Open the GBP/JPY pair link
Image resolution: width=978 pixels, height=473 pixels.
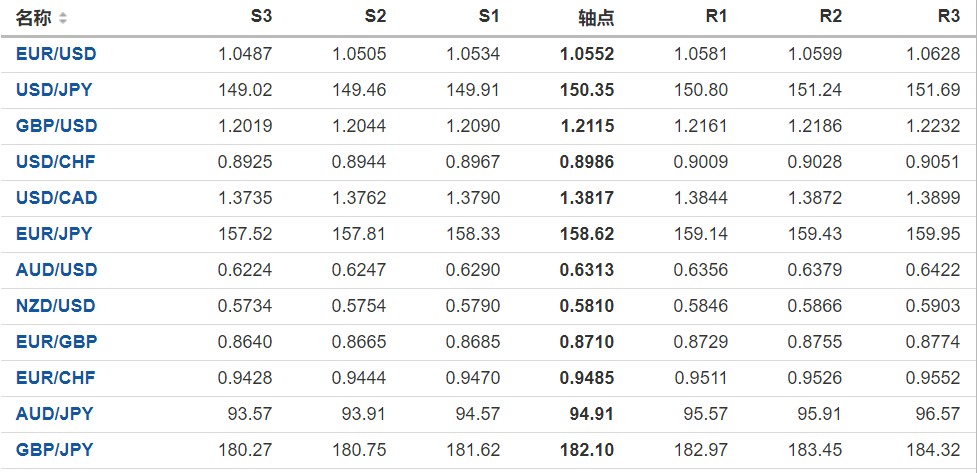[54, 450]
